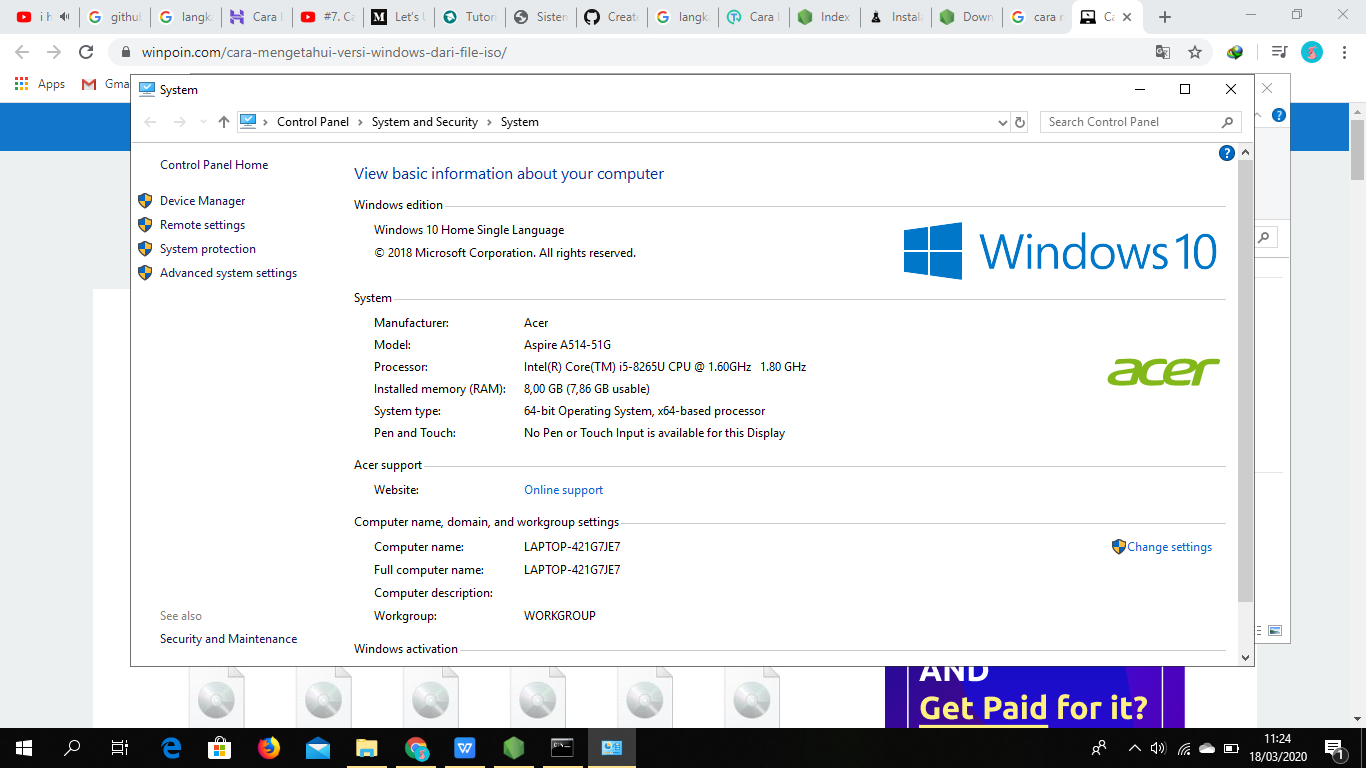Open Advanced system settings

click(x=228, y=273)
